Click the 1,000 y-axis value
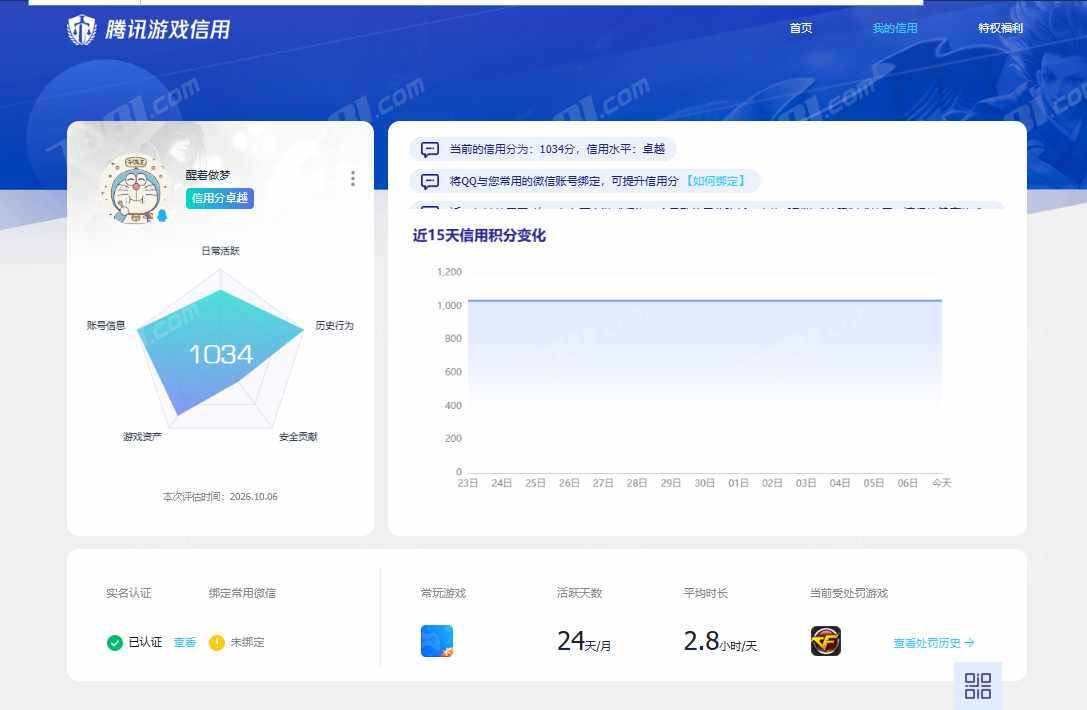The height and width of the screenshot is (710, 1087). [x=449, y=305]
